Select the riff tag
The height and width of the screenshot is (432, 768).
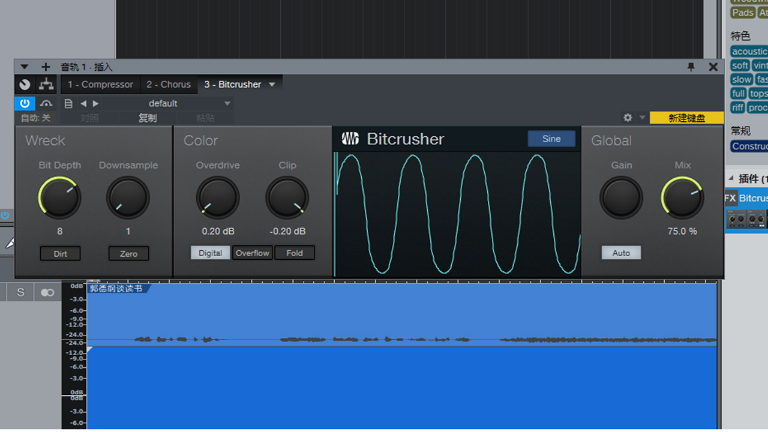click(x=738, y=108)
